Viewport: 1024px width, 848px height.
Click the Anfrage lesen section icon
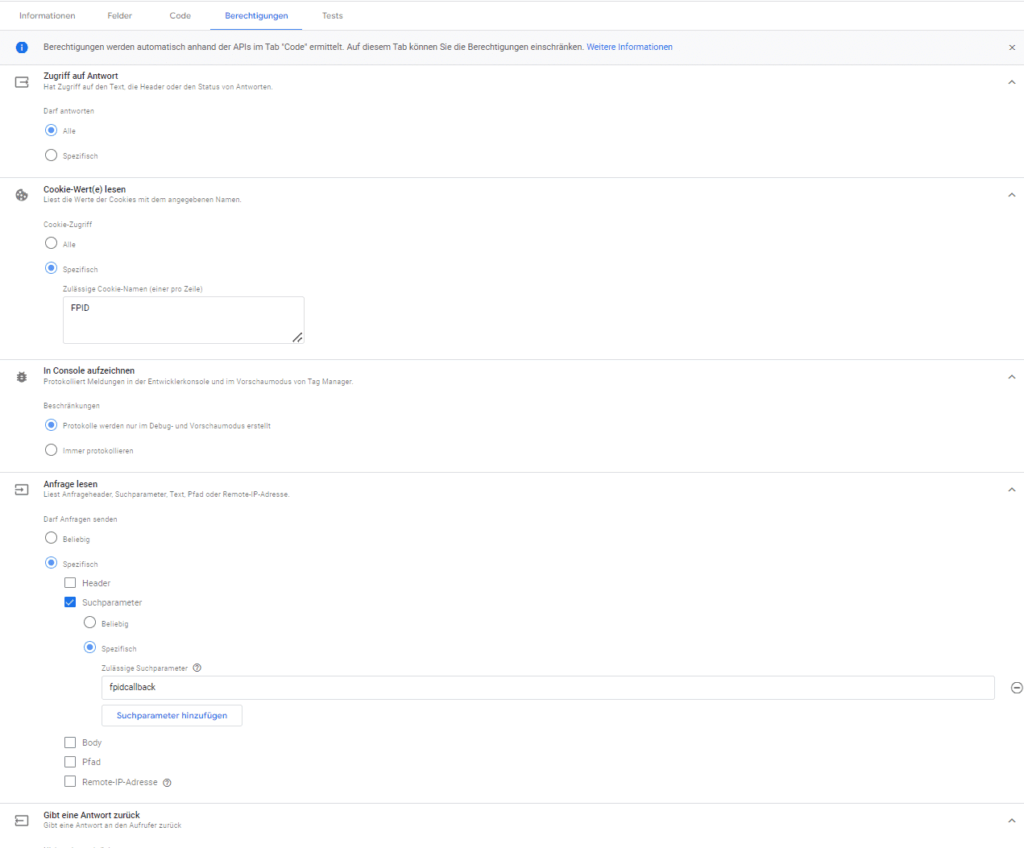pos(22,490)
